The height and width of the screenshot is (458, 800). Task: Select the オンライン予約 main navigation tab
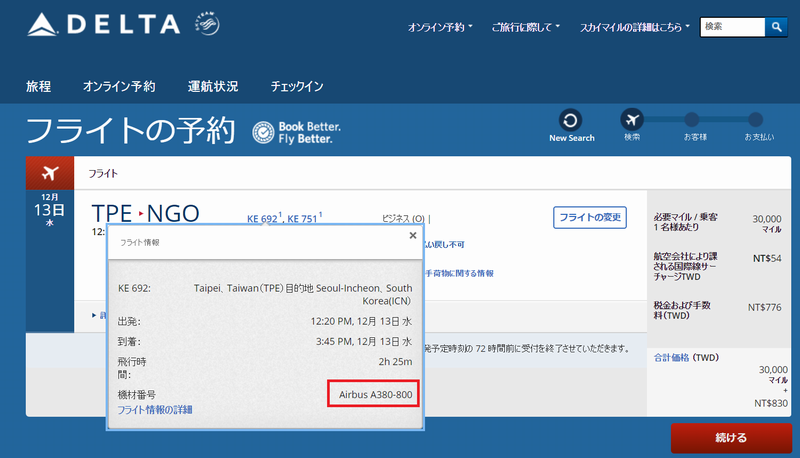point(119,86)
